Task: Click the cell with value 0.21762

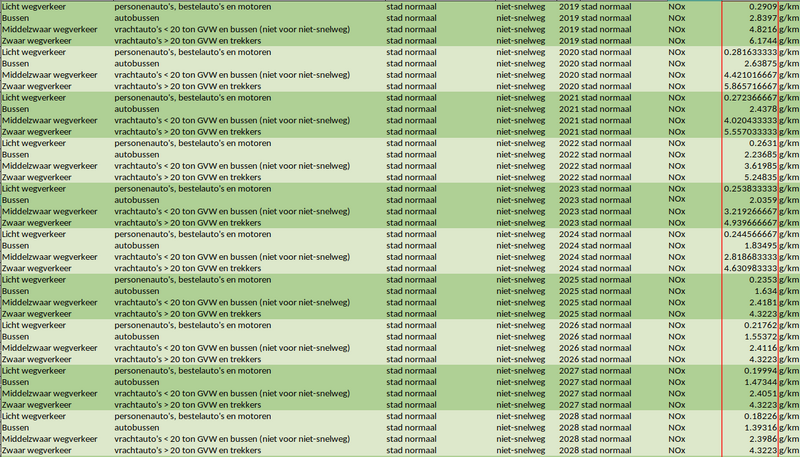Action: coord(762,325)
